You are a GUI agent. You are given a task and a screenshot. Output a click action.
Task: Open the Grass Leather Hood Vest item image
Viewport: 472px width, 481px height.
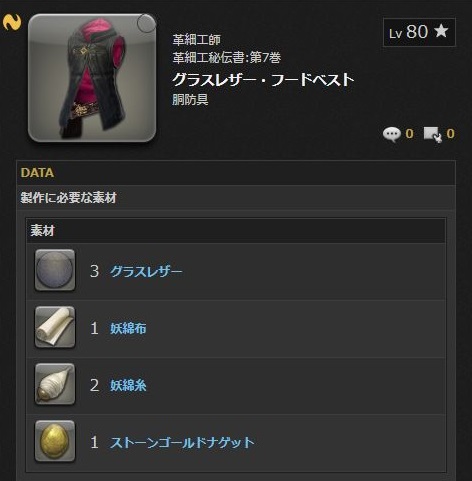[92, 78]
